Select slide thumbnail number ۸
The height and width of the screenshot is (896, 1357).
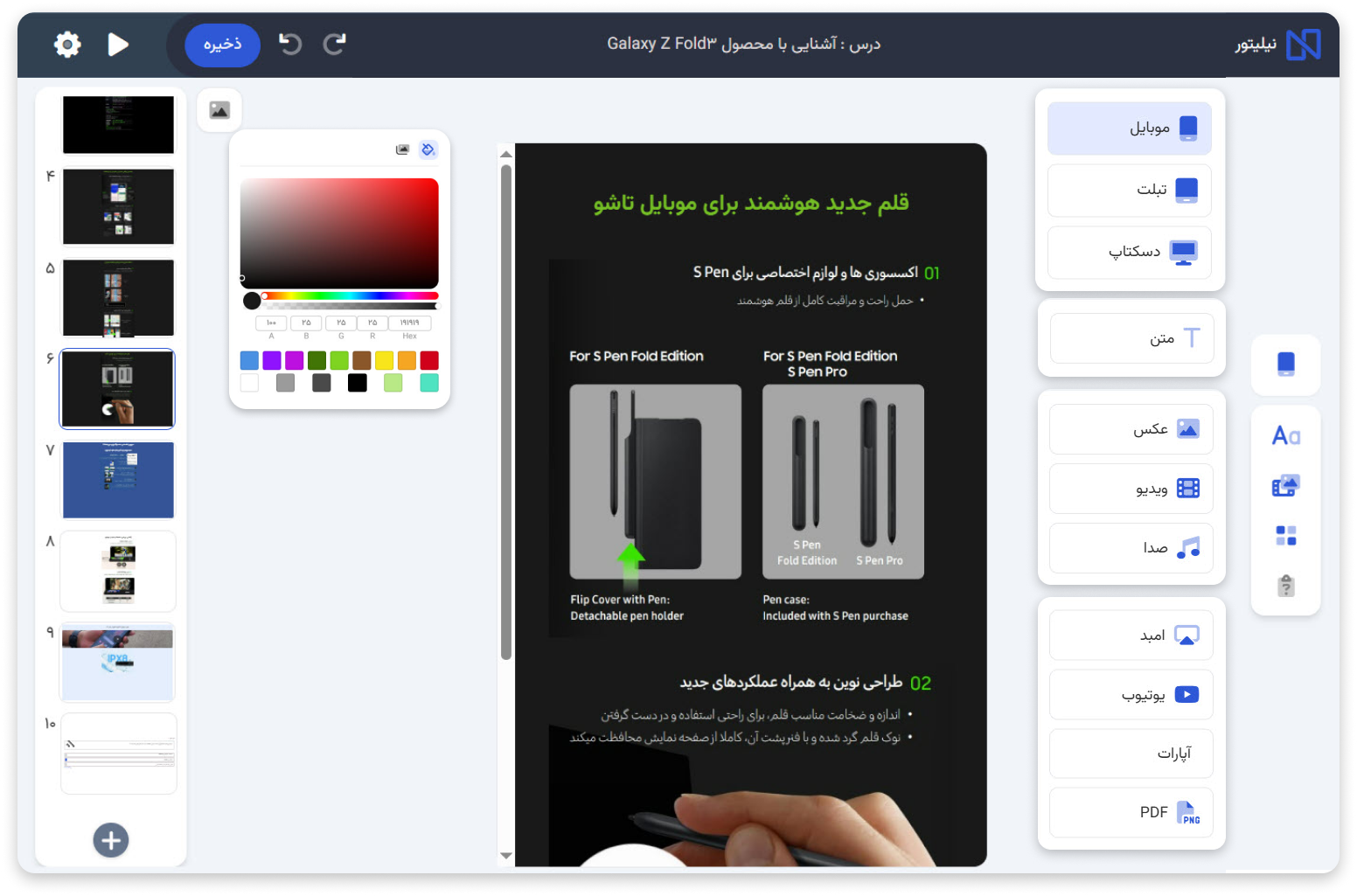pos(118,572)
